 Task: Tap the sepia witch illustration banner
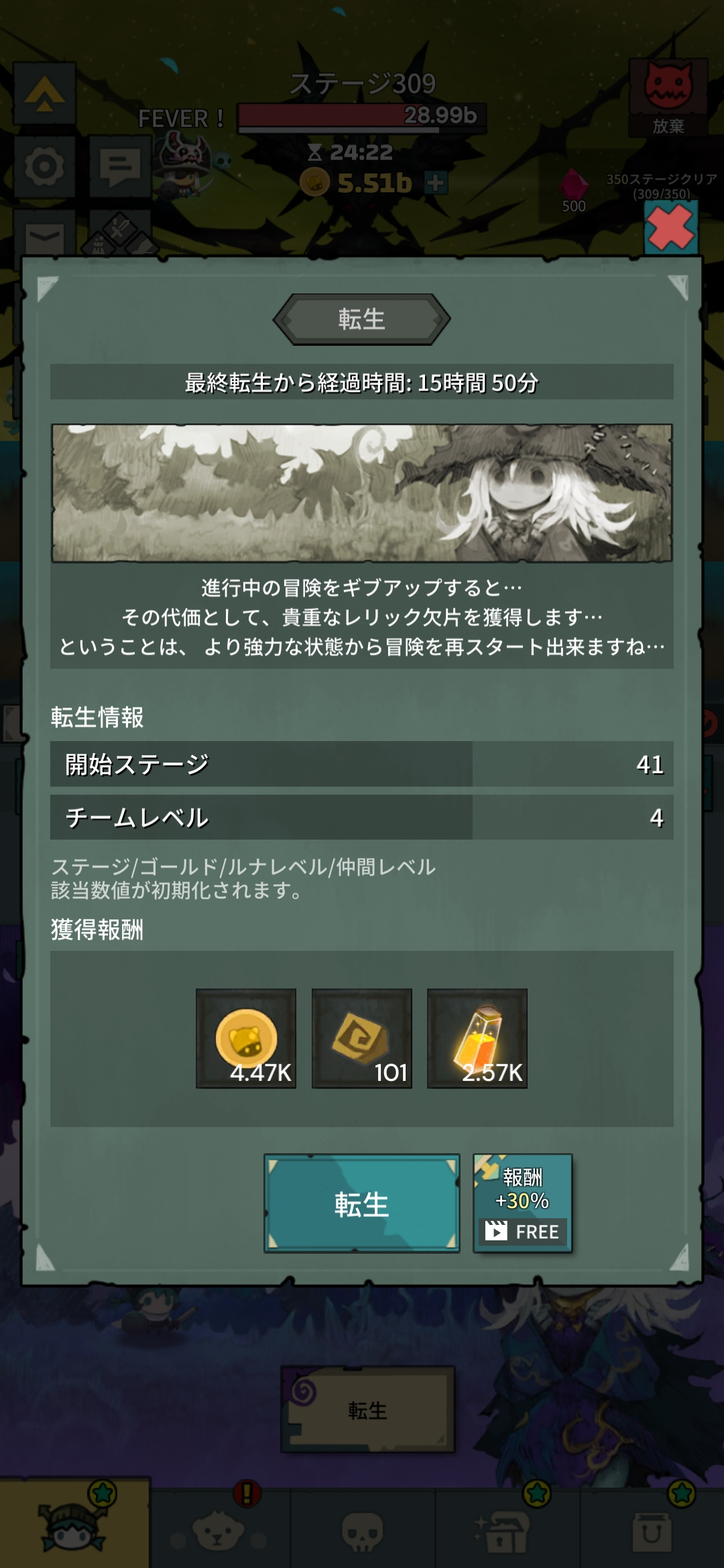point(362,493)
